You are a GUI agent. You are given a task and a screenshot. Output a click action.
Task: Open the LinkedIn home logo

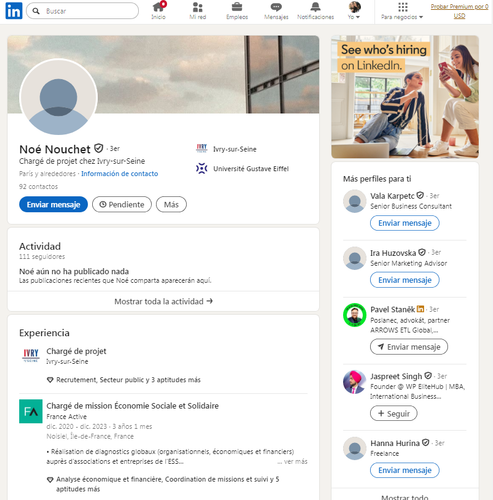pos(14,11)
